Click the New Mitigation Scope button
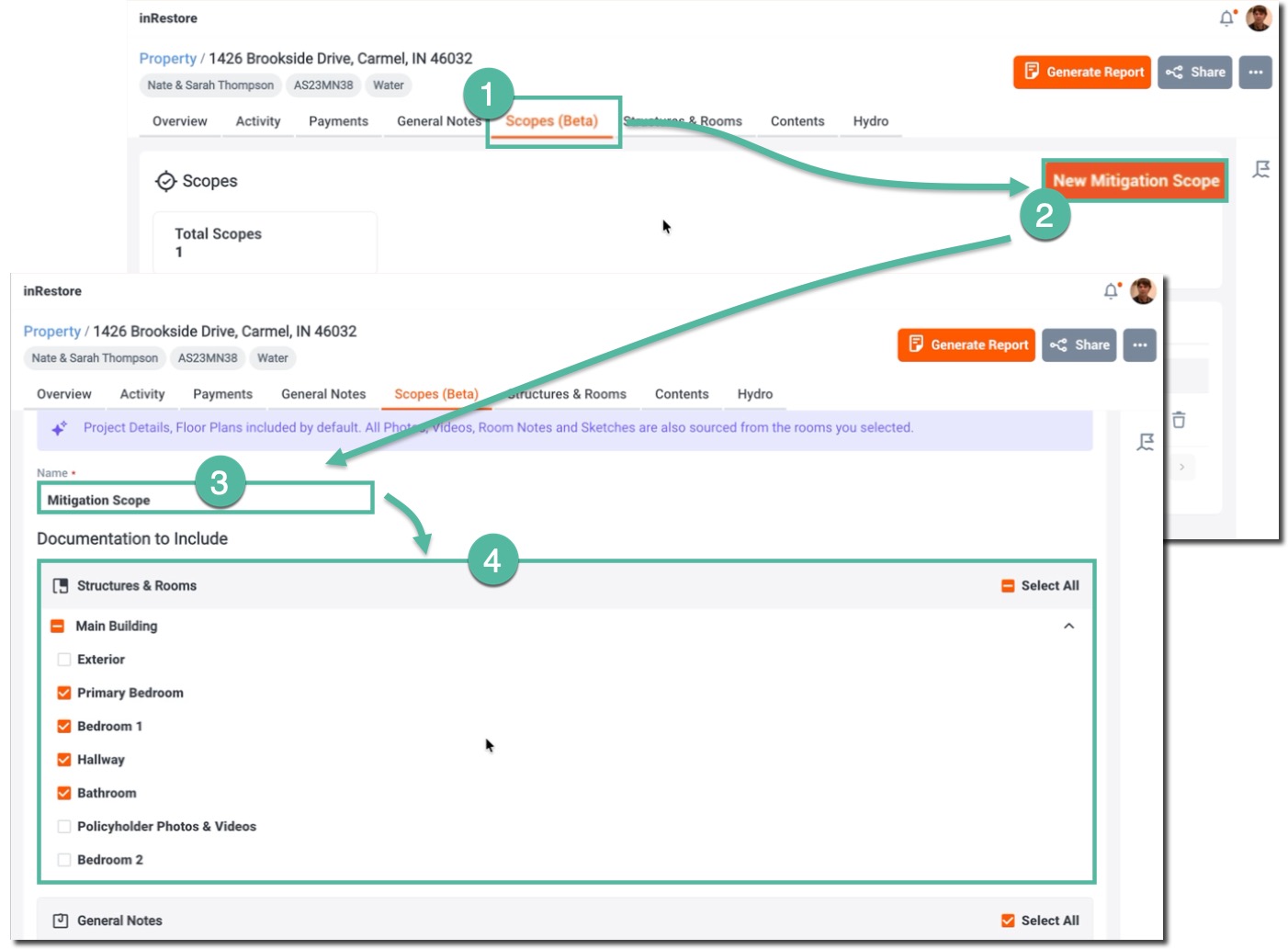This screenshot has width=1288, height=949. [1135, 181]
